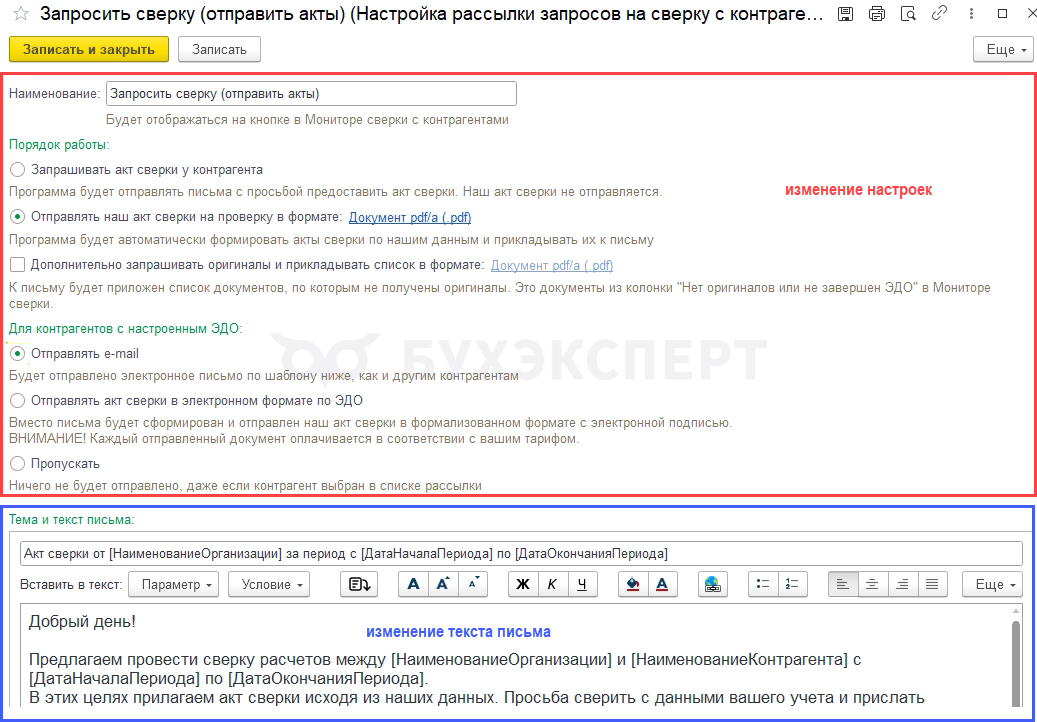Click 'Записать' button

coord(219,50)
